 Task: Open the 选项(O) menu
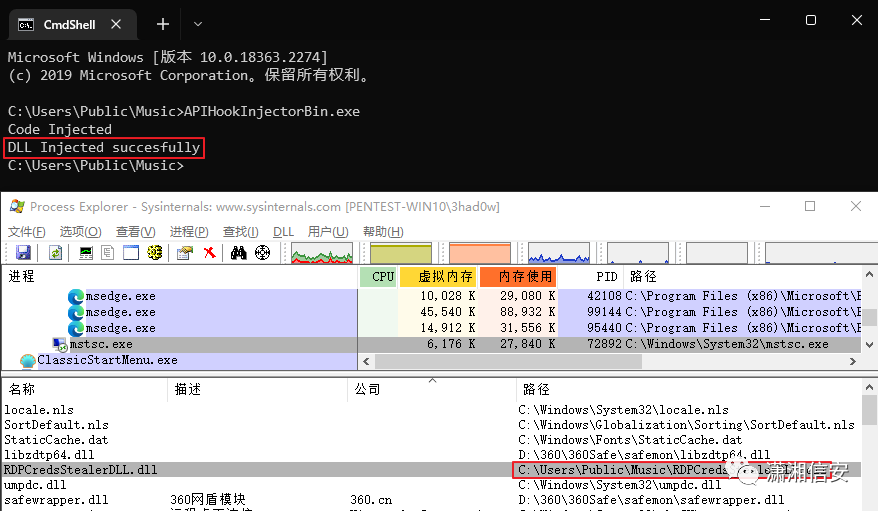click(x=81, y=232)
